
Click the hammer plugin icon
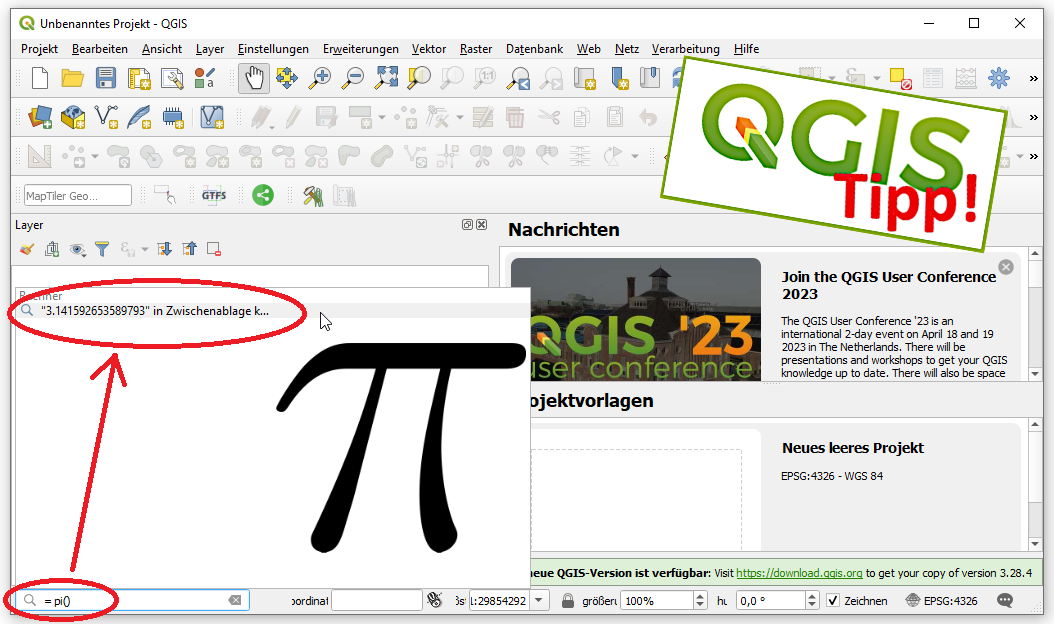point(313,196)
